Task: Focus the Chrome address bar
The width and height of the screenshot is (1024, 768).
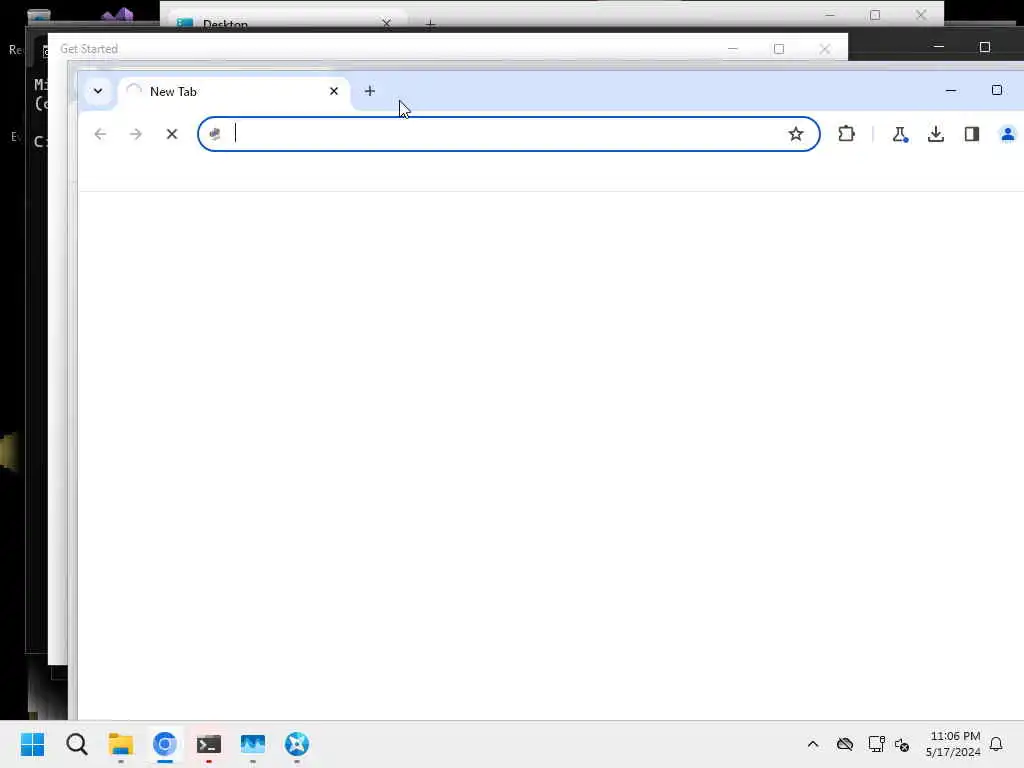Action: coord(509,134)
